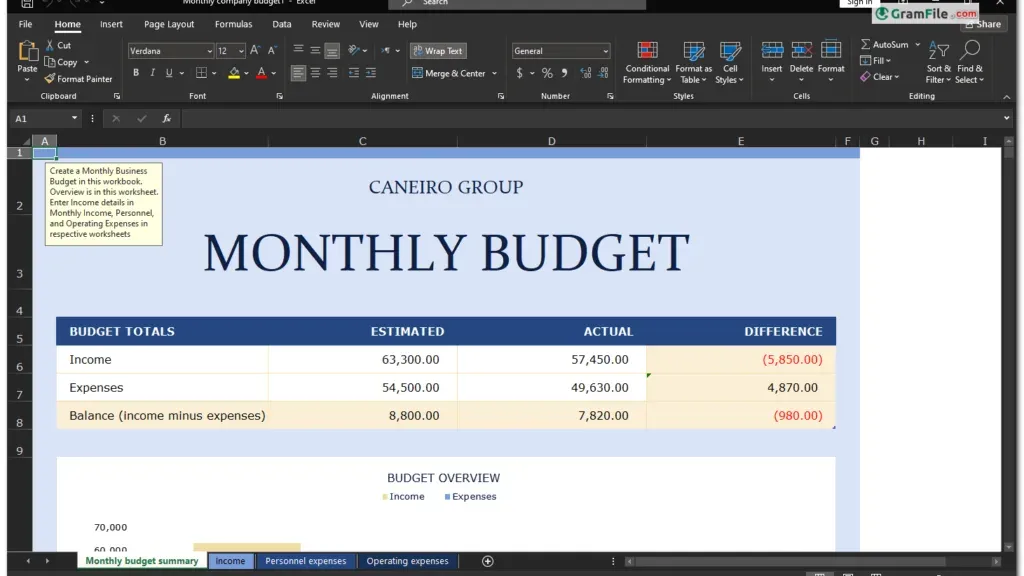Image resolution: width=1024 pixels, height=576 pixels.
Task: Open the Name Box dropdown arrow
Action: tap(74, 118)
